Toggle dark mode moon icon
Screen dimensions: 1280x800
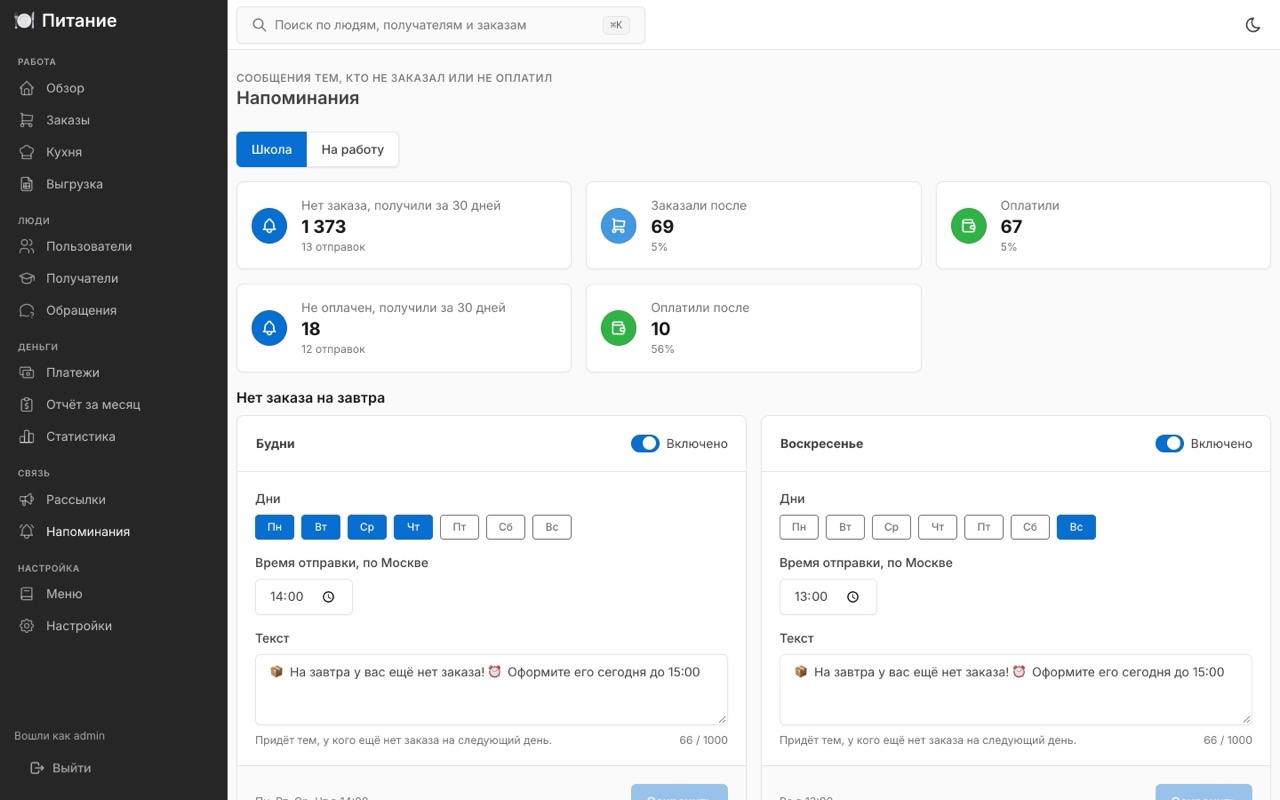click(1252, 25)
